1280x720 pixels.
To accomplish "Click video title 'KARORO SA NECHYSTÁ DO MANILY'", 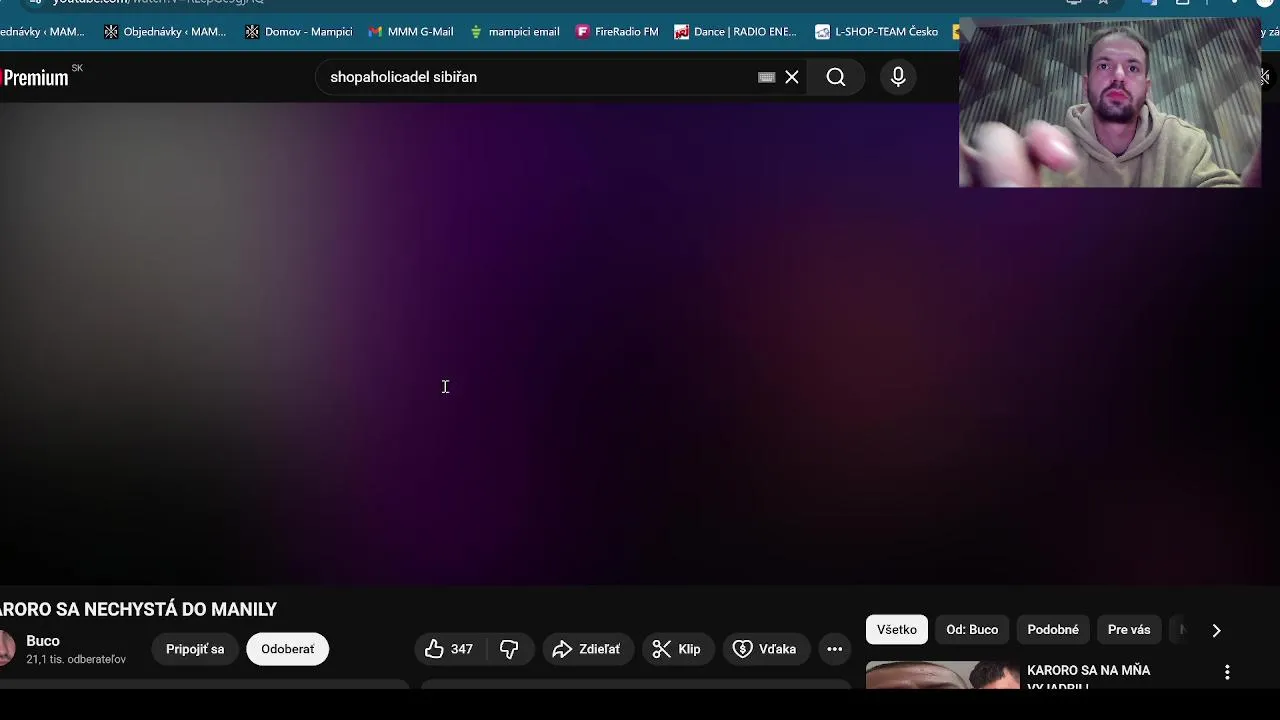I will 138,609.
